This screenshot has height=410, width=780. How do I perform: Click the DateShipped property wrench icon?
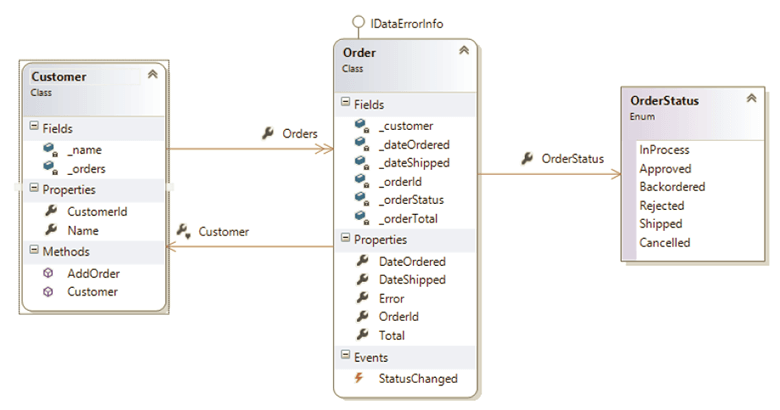[x=363, y=280]
